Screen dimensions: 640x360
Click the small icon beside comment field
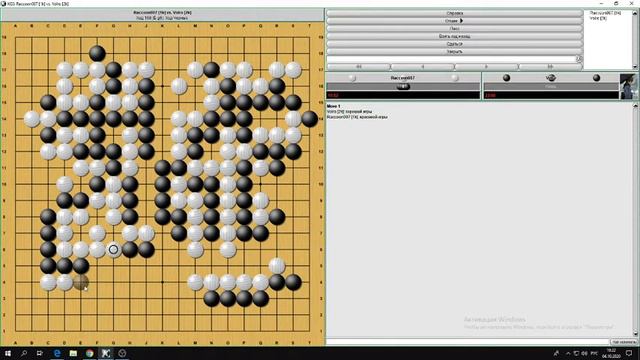[x=579, y=59]
